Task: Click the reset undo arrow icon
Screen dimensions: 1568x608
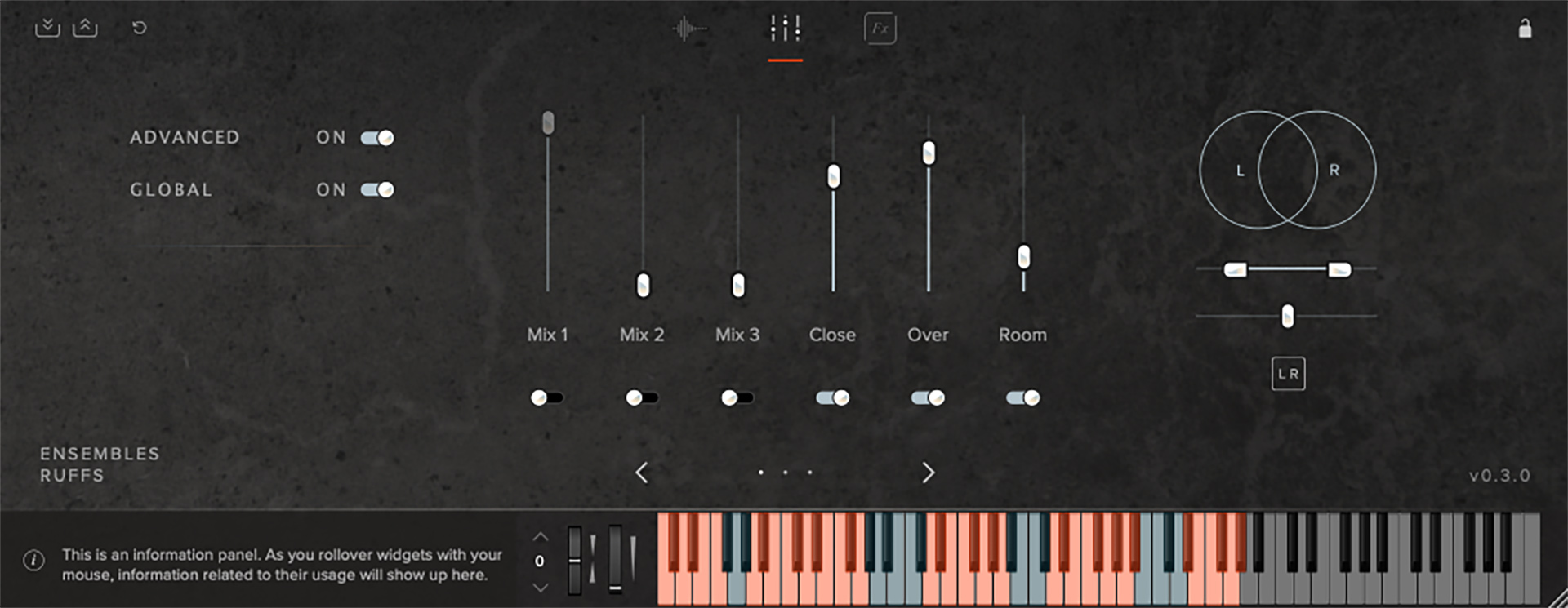Action: coord(140,28)
